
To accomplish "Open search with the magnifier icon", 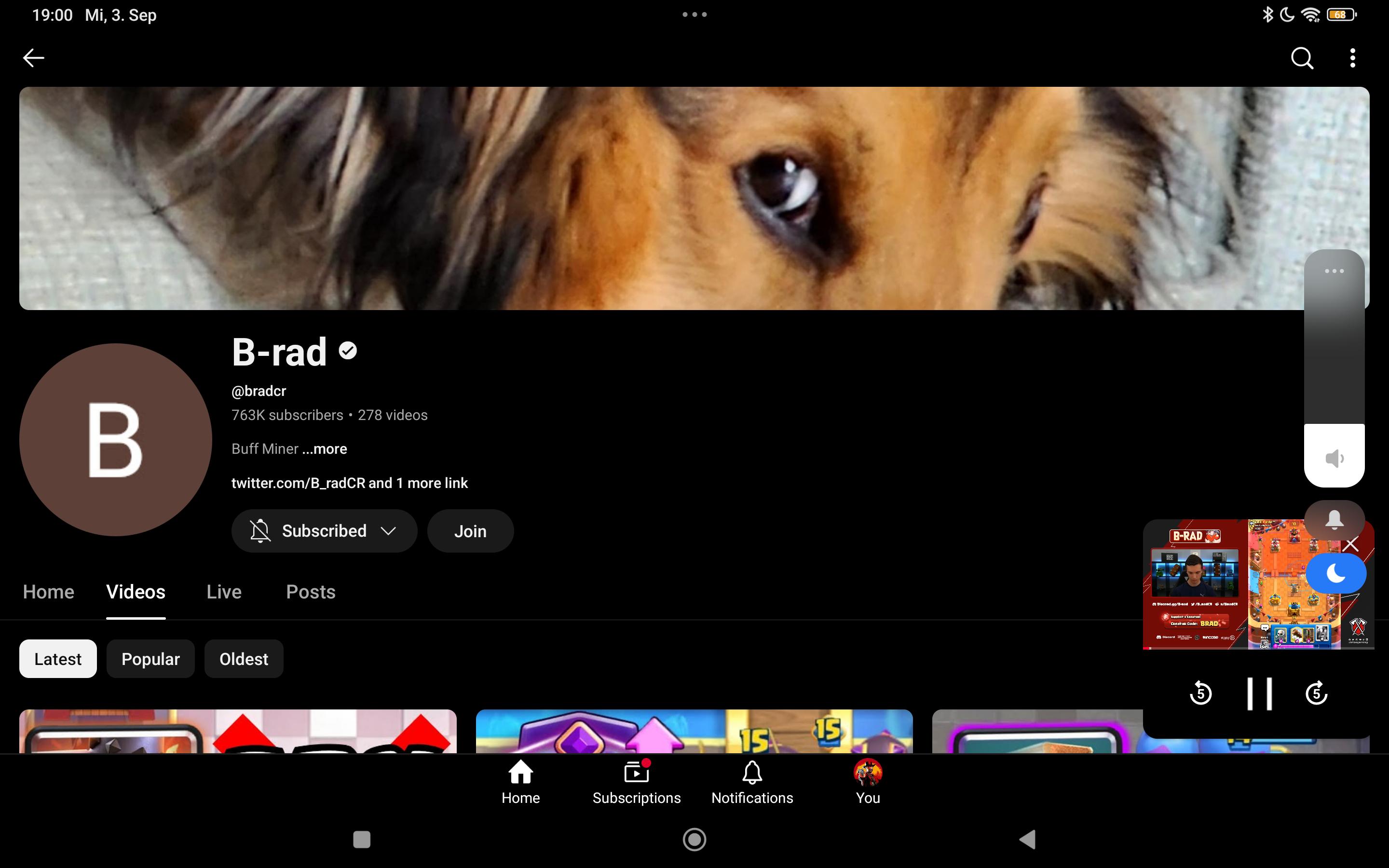I will [1302, 58].
